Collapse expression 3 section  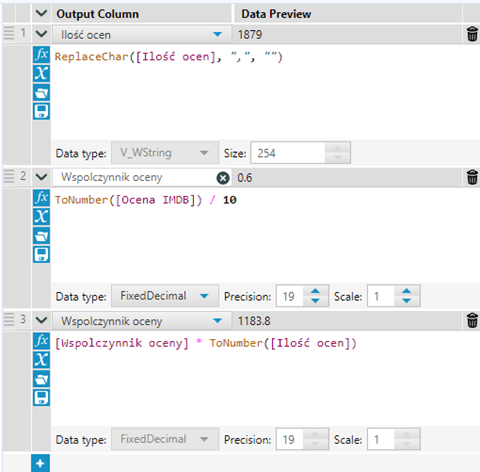click(41, 320)
